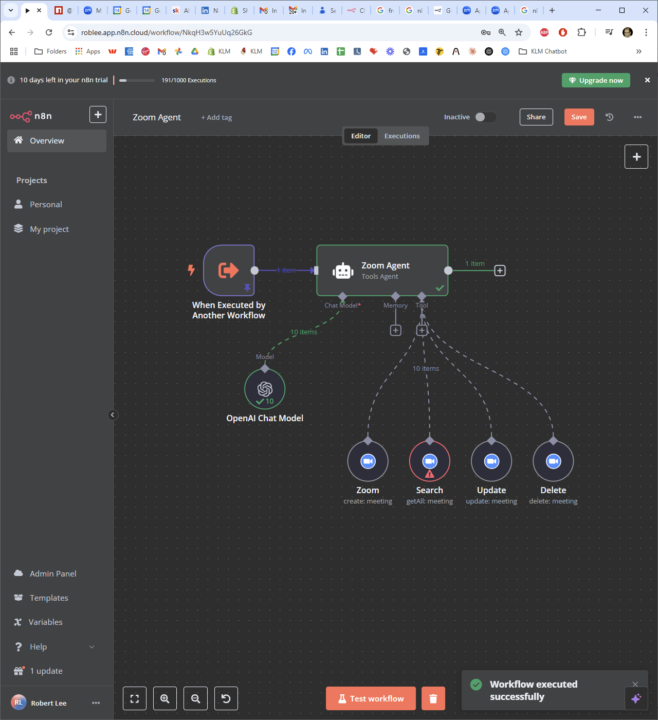Open the browser extensions menu
Viewport: 658px width, 720px height.
(582, 32)
